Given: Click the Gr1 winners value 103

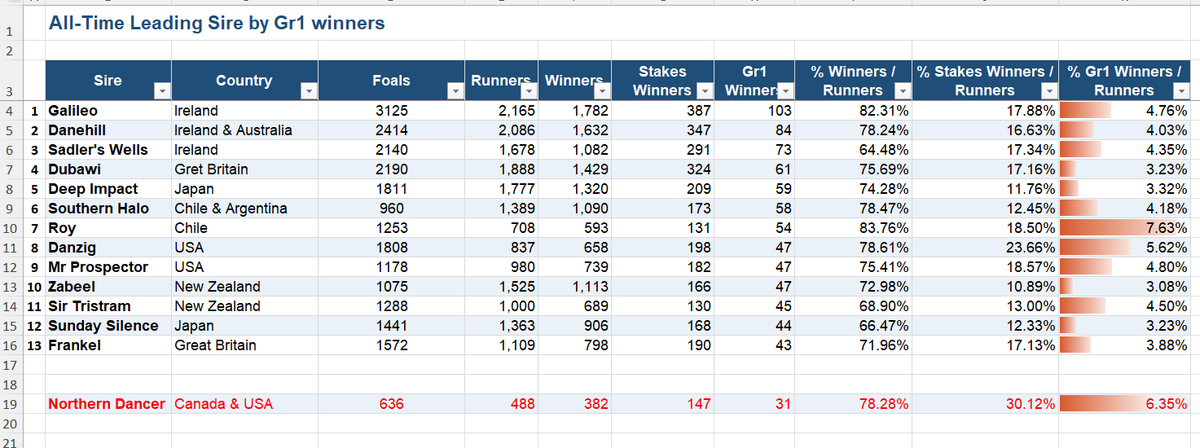Looking at the screenshot, I should point(755,111).
